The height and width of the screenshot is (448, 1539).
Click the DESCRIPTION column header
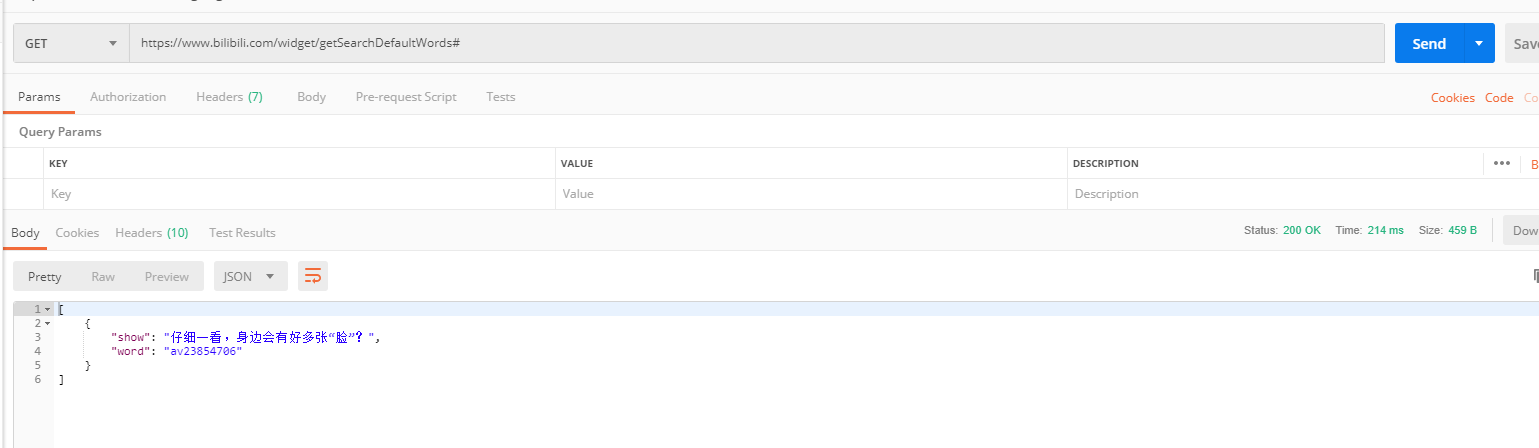1105,163
